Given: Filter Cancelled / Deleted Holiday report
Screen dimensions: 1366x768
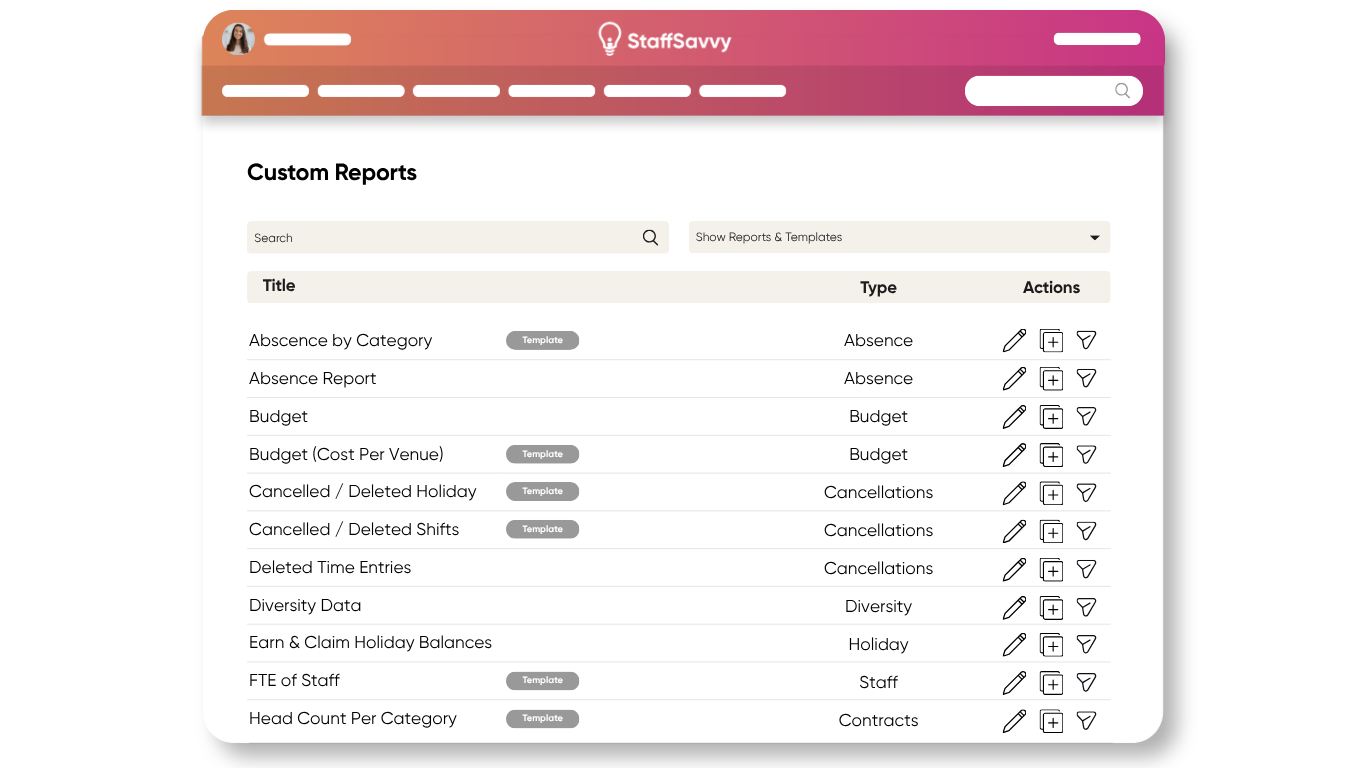Looking at the screenshot, I should [x=1087, y=493].
